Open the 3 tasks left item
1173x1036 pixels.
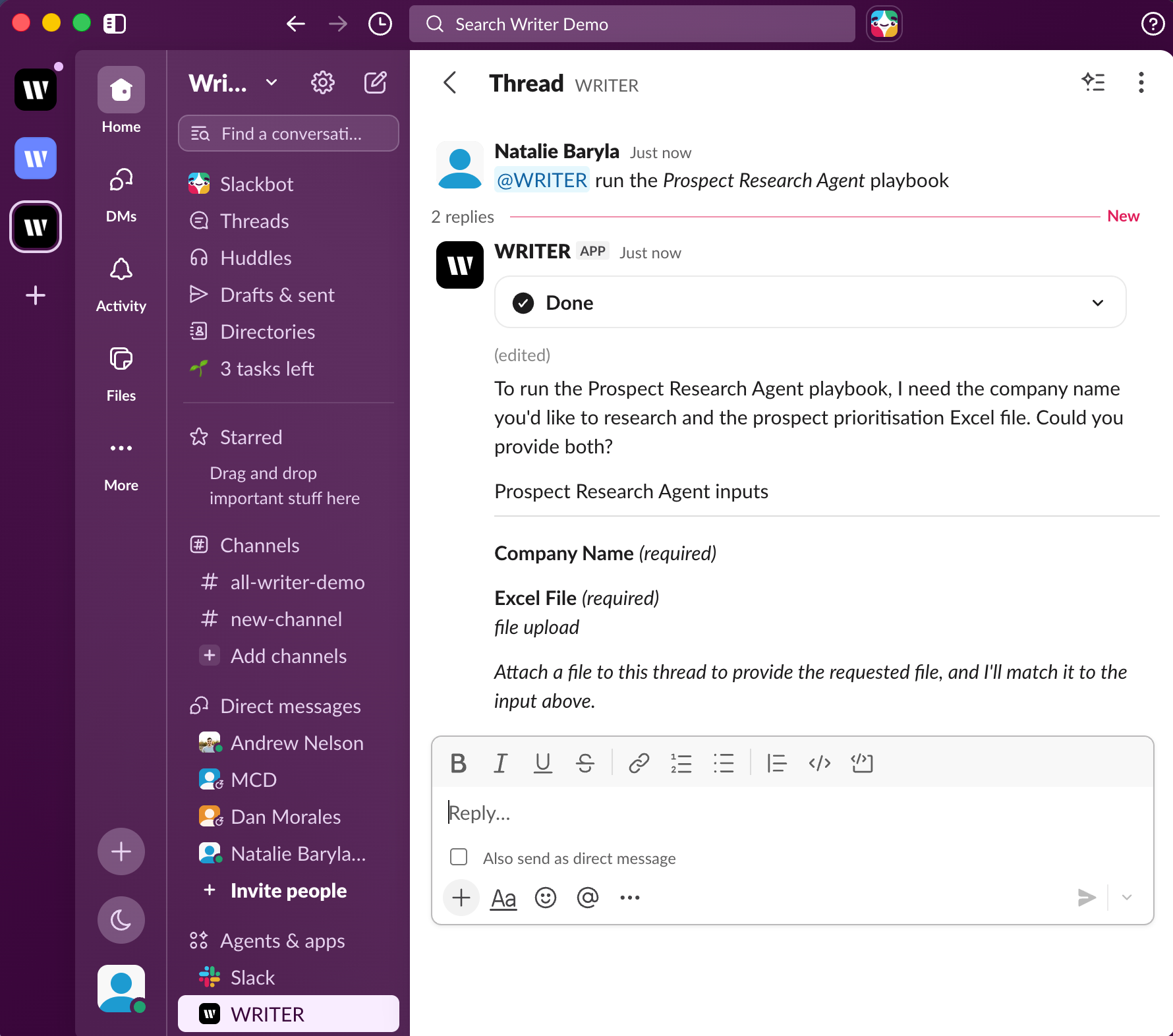click(289, 368)
